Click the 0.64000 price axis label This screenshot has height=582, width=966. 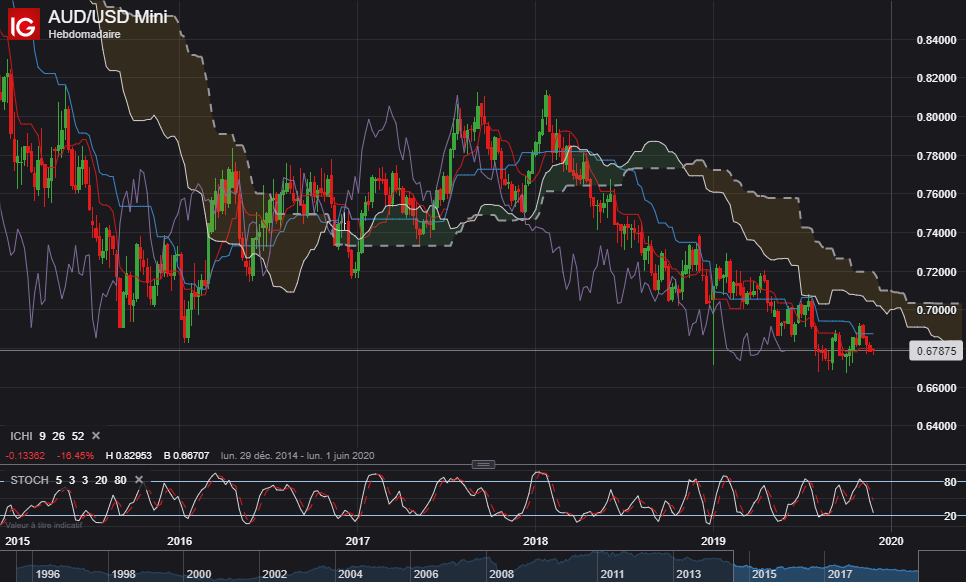(x=936, y=426)
